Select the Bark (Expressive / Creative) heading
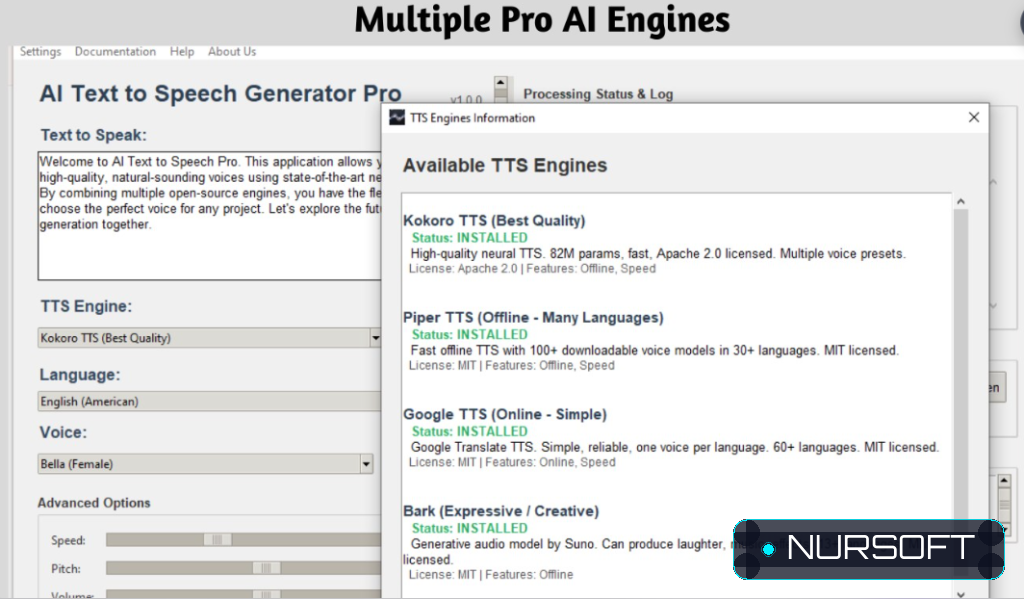 pos(501,511)
